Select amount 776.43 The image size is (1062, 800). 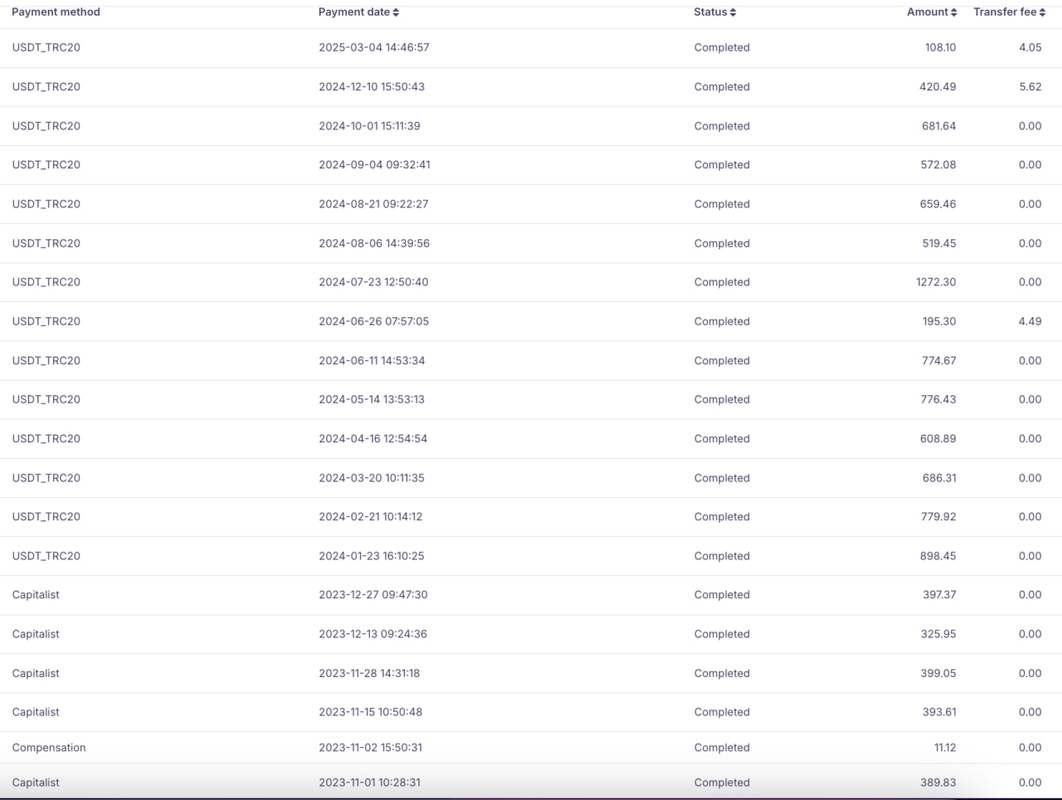[938, 399]
